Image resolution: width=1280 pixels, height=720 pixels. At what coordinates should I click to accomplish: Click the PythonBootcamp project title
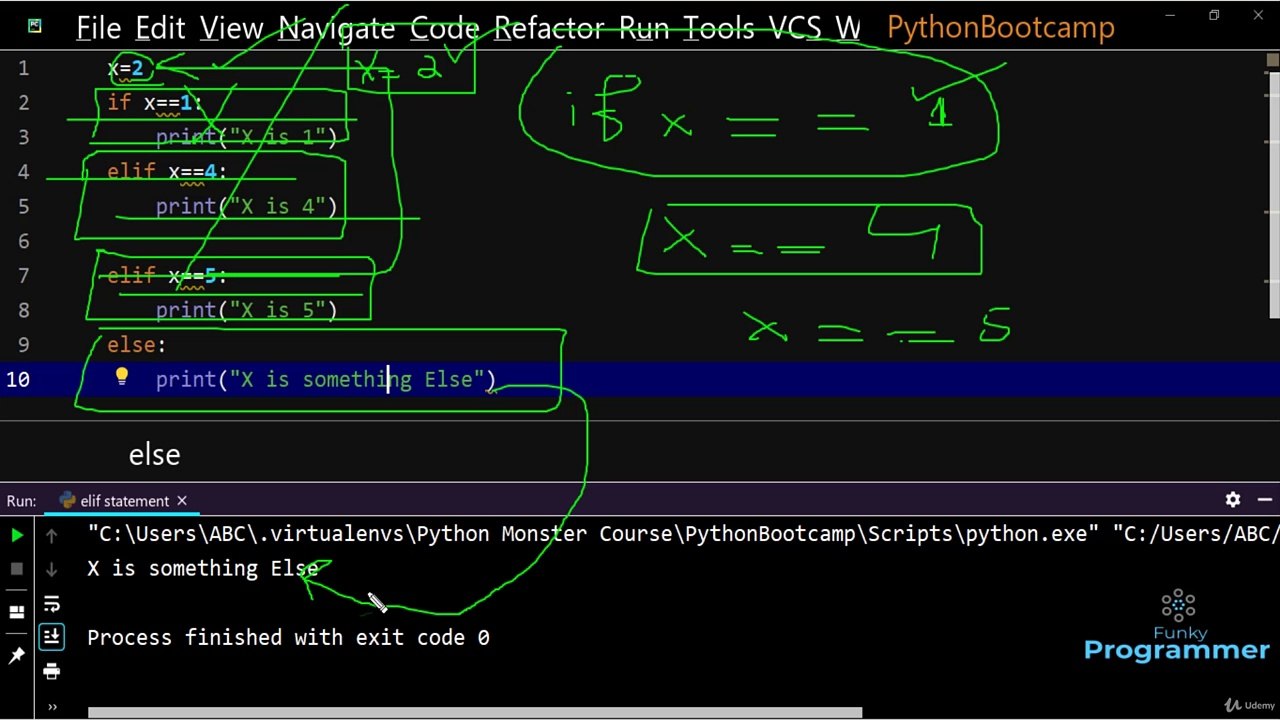pyautogui.click(x=1001, y=27)
